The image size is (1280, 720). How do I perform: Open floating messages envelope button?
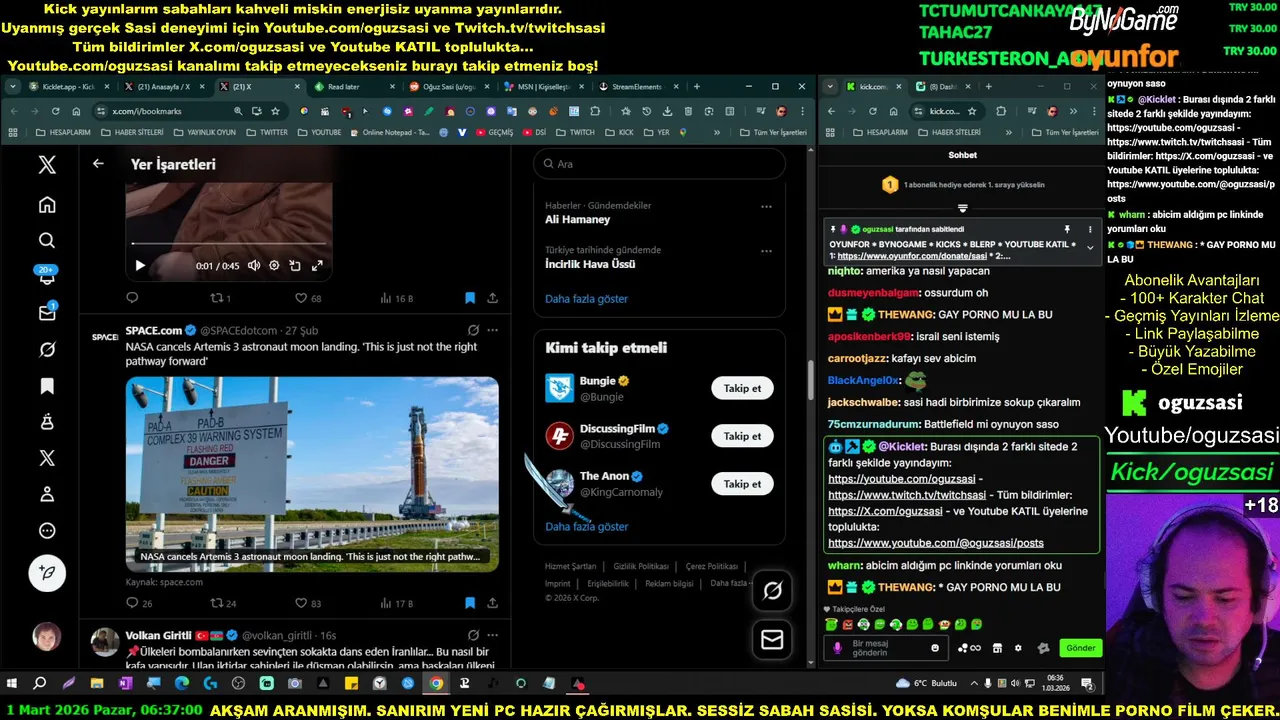(772, 639)
